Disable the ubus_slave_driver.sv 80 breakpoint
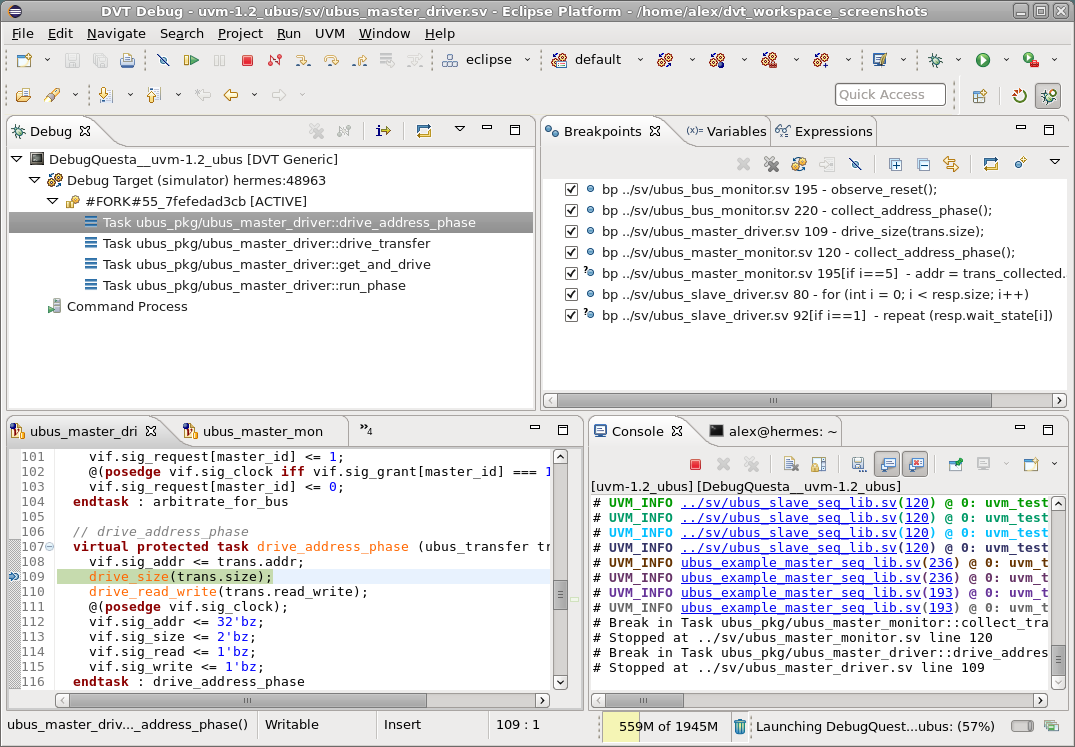This screenshot has width=1075, height=747. click(571, 294)
